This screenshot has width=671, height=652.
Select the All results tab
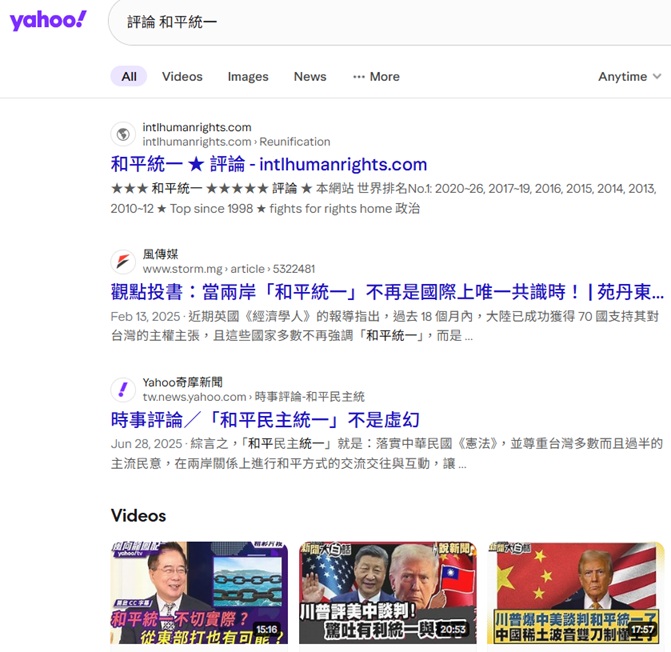[x=129, y=76]
